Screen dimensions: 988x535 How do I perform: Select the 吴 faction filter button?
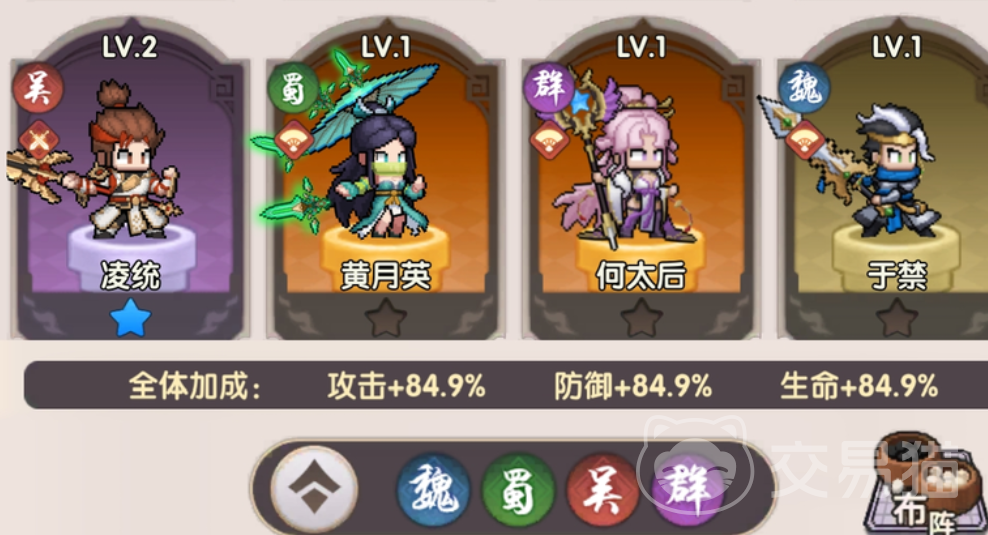[602, 490]
